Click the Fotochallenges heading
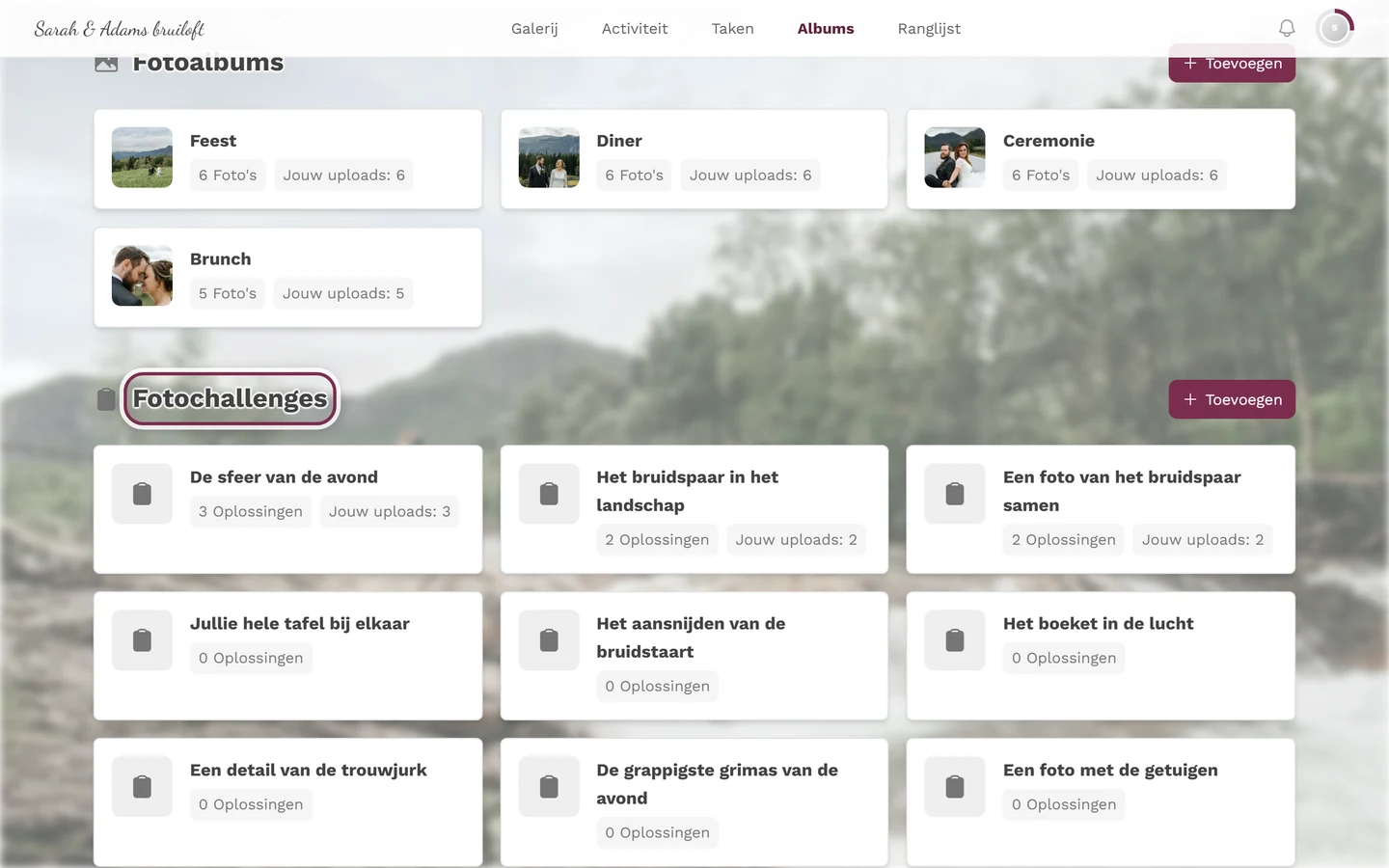Viewport: 1389px width, 868px height. [x=230, y=399]
